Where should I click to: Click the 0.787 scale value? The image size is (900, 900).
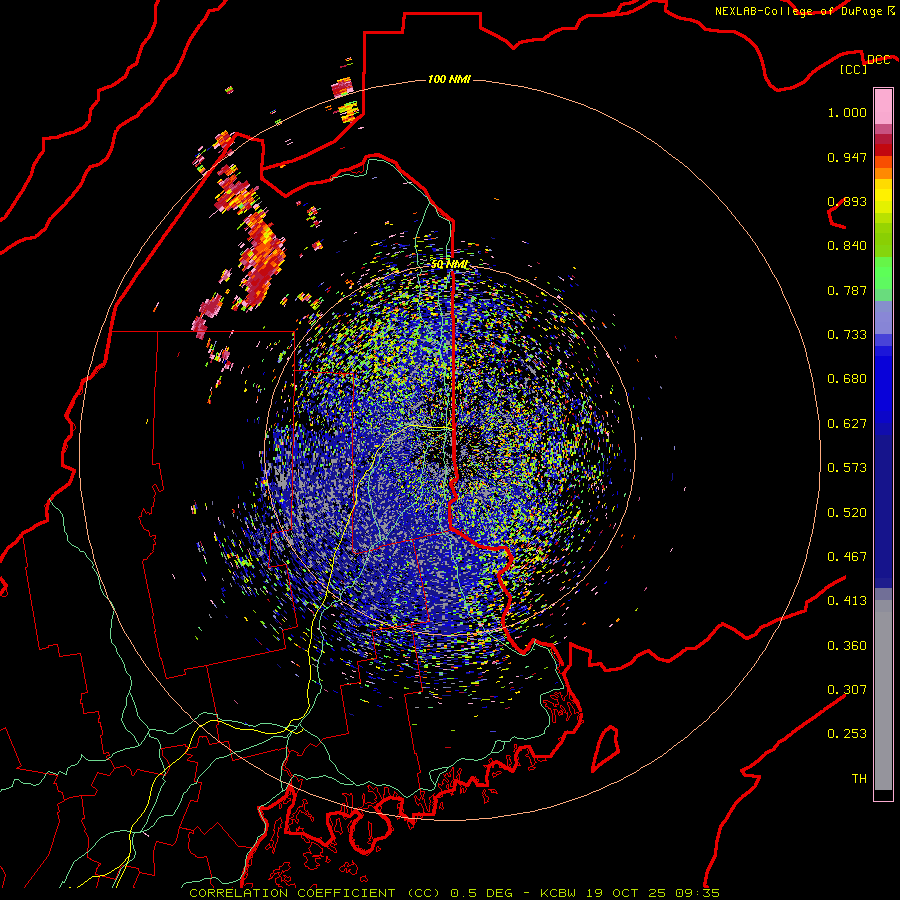tap(847, 290)
